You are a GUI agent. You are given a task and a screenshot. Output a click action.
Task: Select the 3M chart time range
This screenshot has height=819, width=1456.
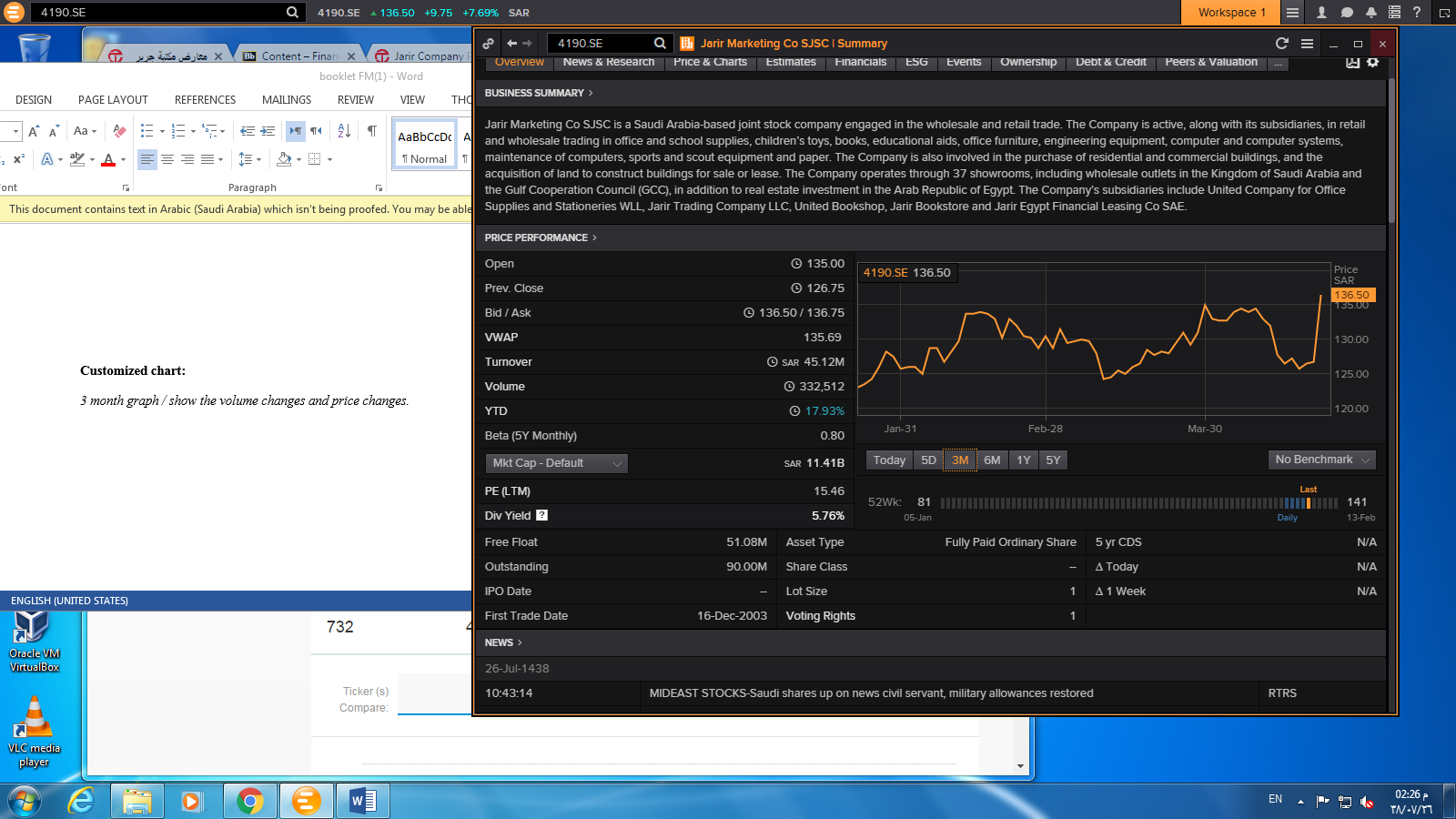pos(959,460)
